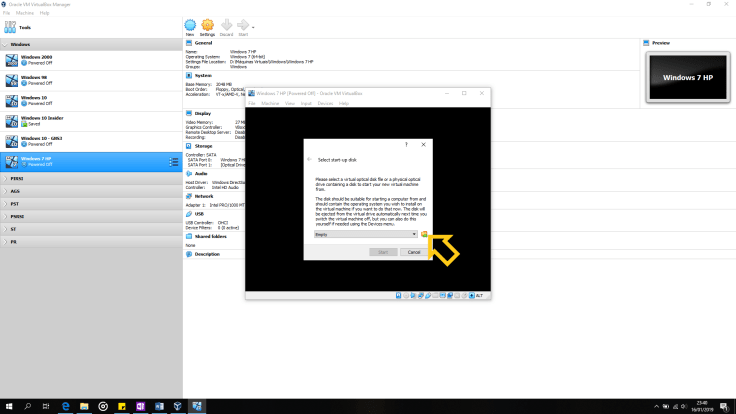Expand the AGS group
The height and width of the screenshot is (414, 736).
[4, 190]
